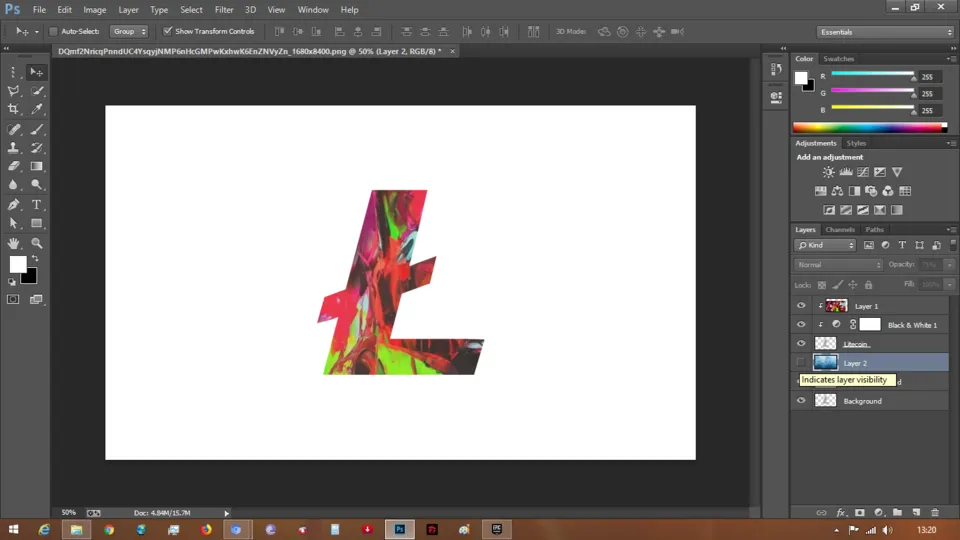This screenshot has height=540, width=960.
Task: Add a Brightness/Contrast adjustment
Action: pos(828,172)
